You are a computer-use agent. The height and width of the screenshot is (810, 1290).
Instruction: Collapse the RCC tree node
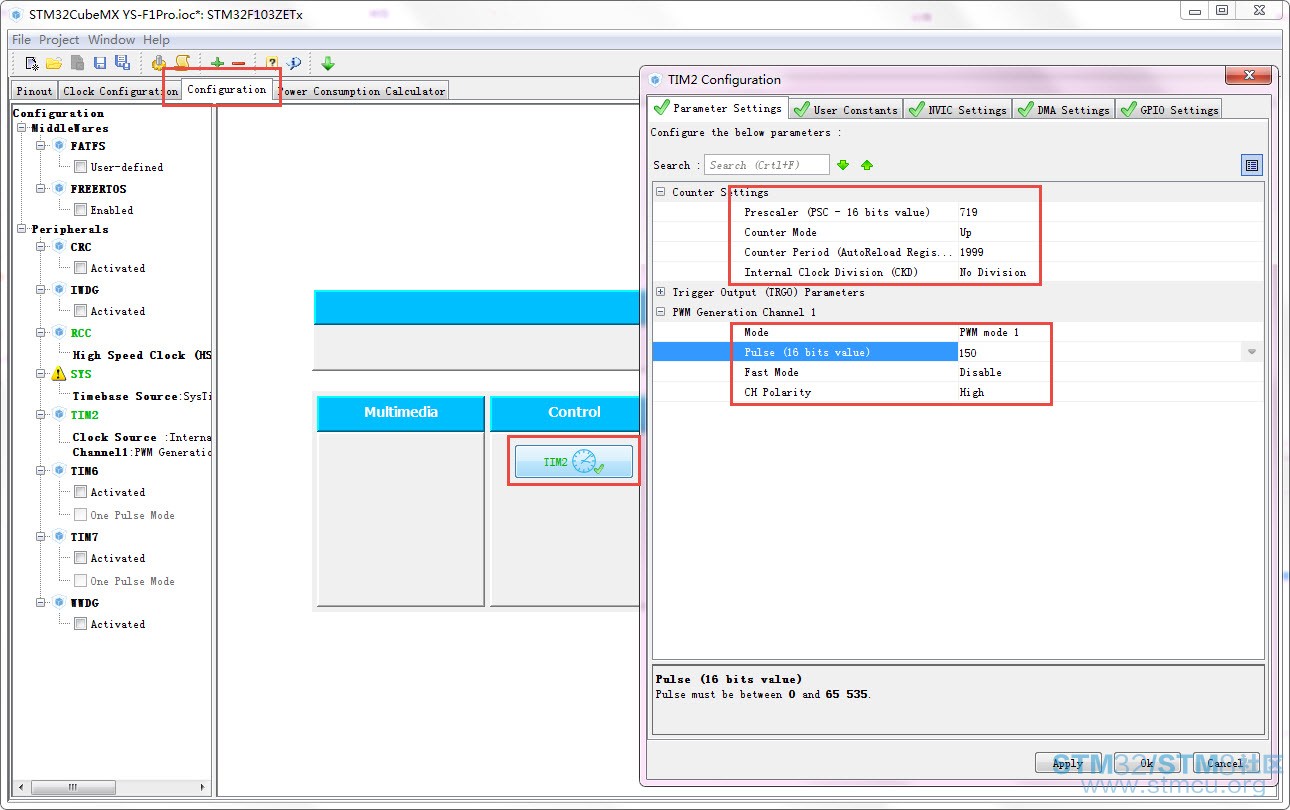tap(42, 333)
